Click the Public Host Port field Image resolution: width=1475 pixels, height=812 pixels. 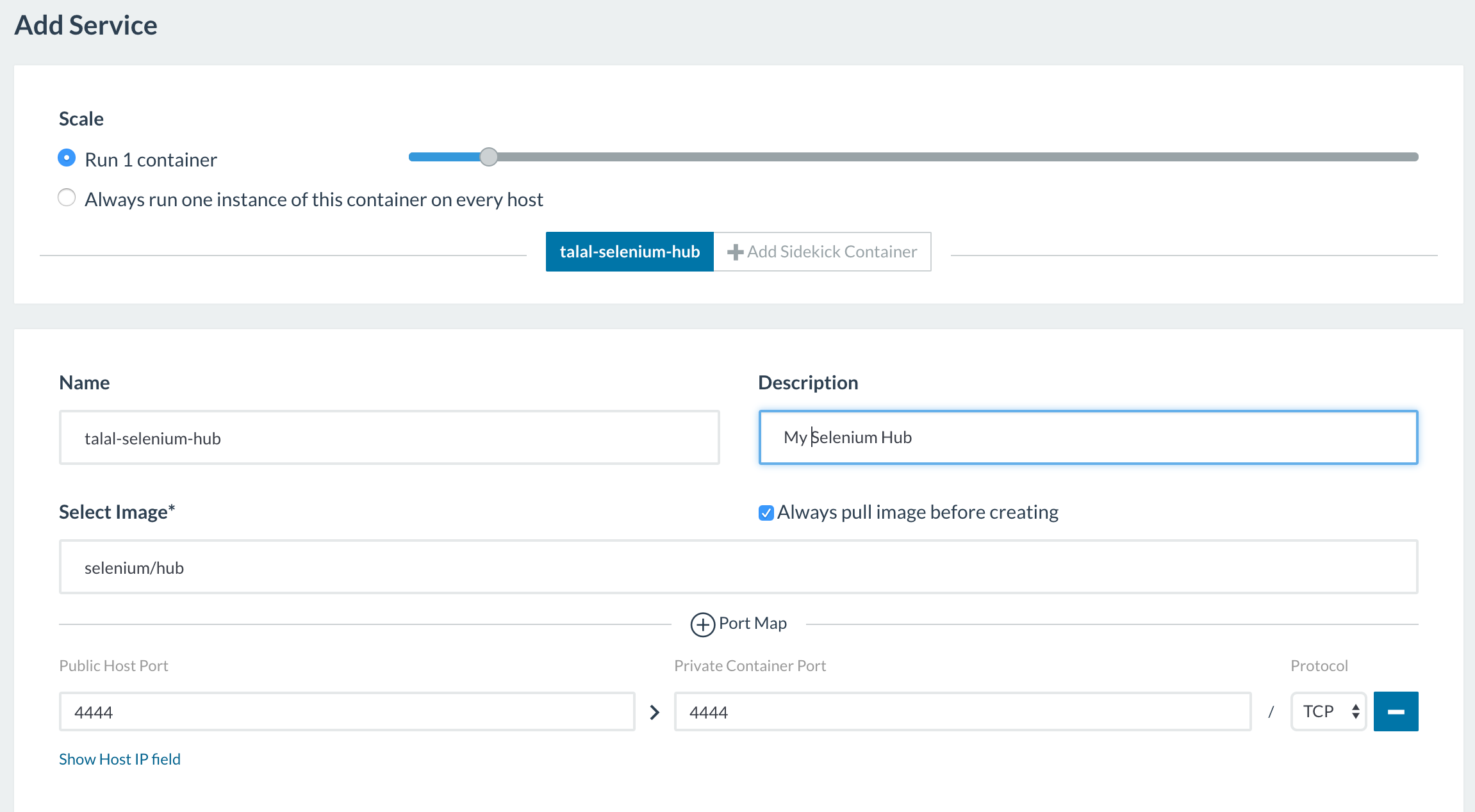click(x=347, y=711)
